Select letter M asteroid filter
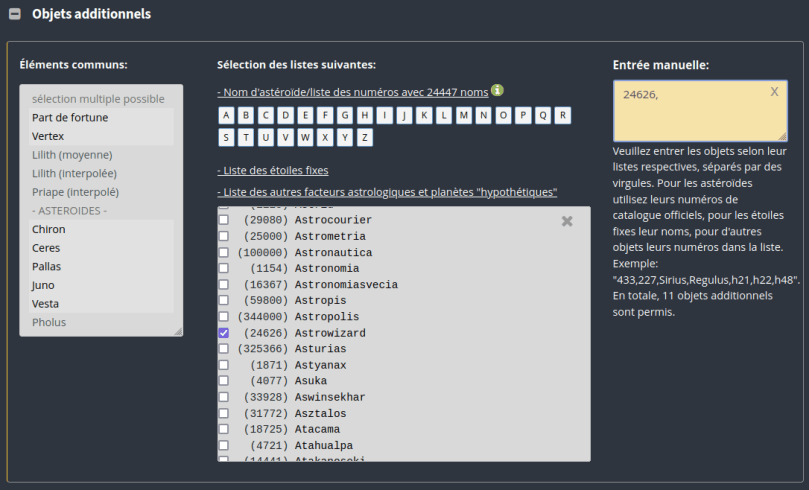Screen dimensions: 809x490 464,115
